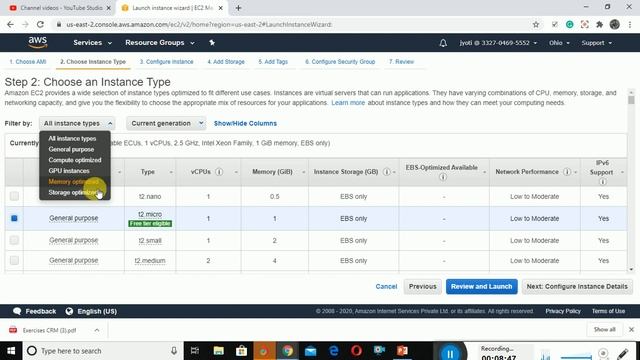Choose All instance types in filter list
Screen dimensions: 640x360
(x=72, y=138)
